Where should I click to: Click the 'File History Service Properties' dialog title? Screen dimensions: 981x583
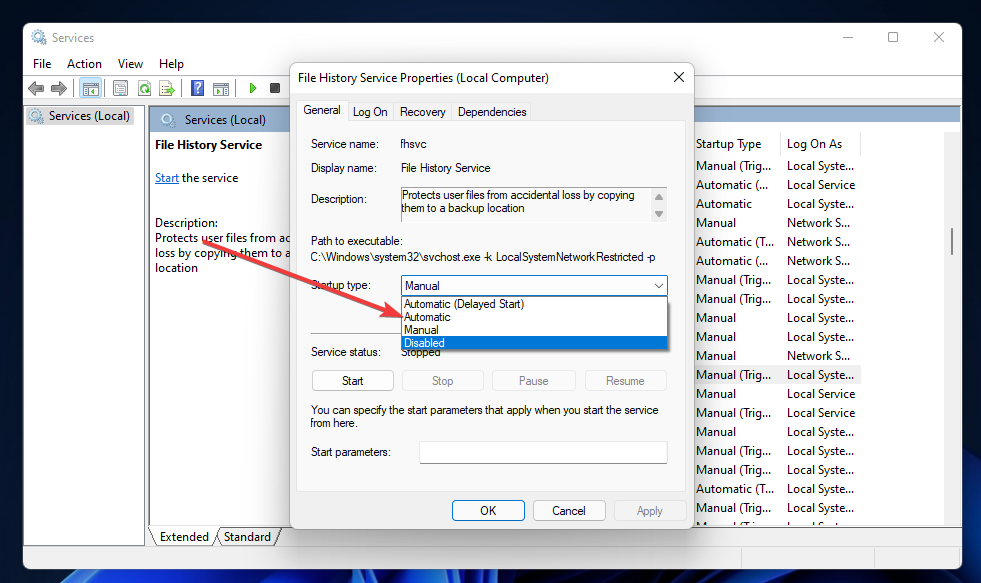(x=424, y=78)
